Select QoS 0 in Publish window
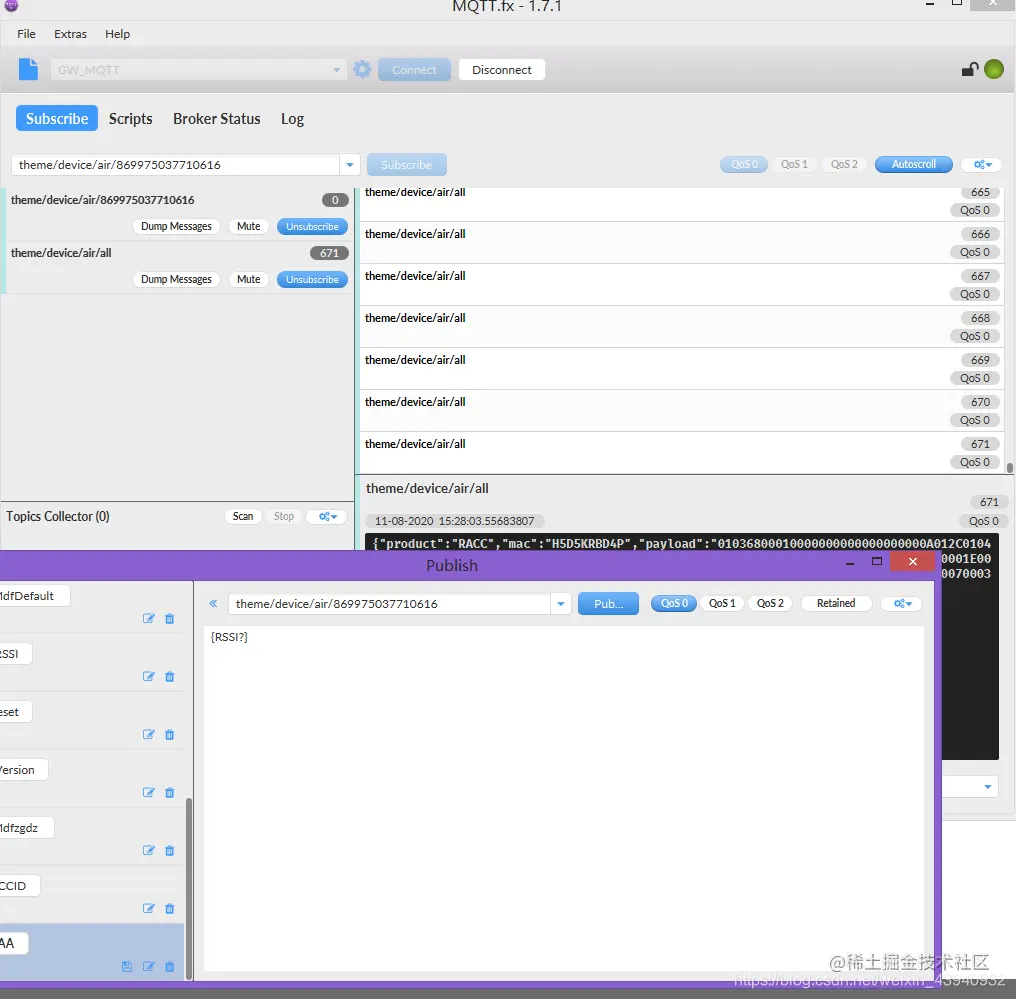This screenshot has width=1016, height=999. coord(674,603)
